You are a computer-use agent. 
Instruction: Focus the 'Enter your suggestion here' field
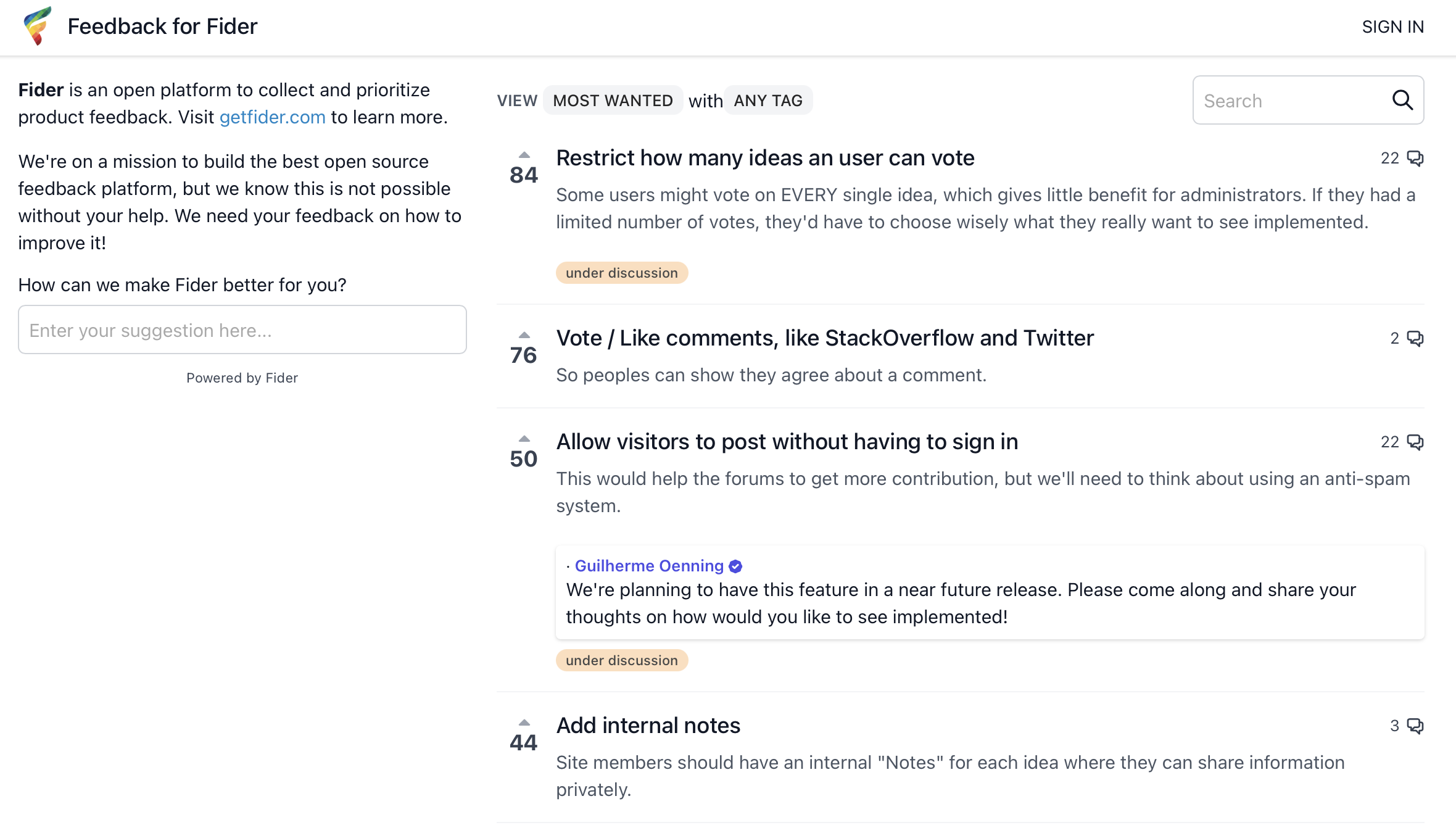pos(242,329)
